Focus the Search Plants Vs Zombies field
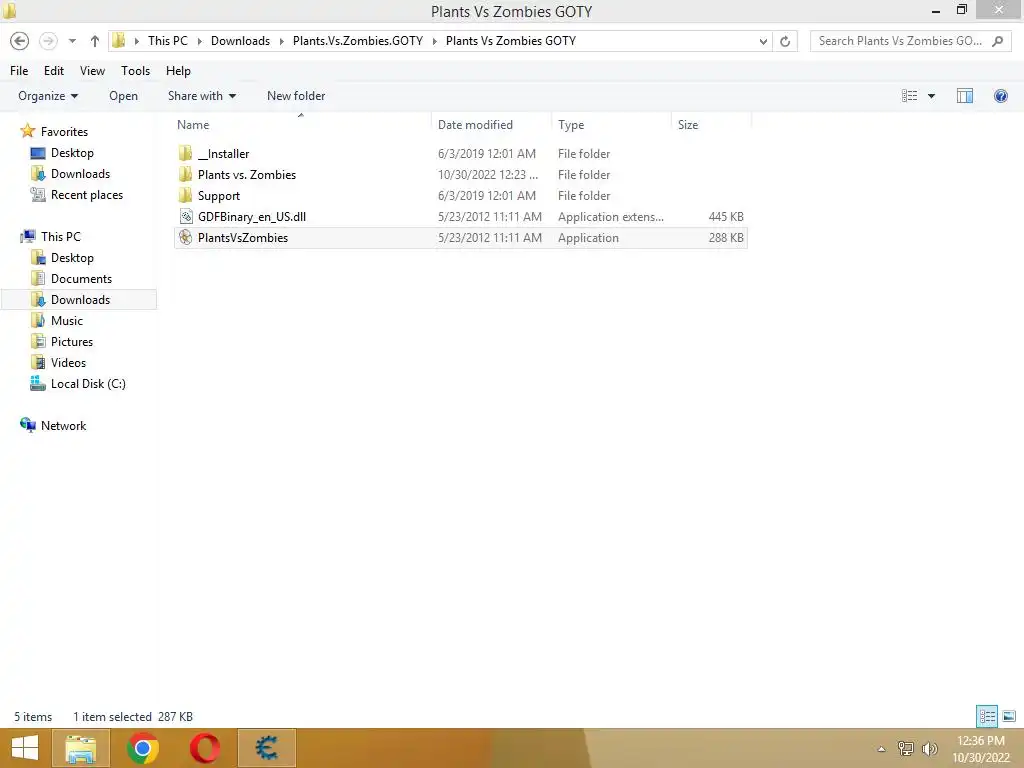The image size is (1024, 768). click(x=910, y=41)
